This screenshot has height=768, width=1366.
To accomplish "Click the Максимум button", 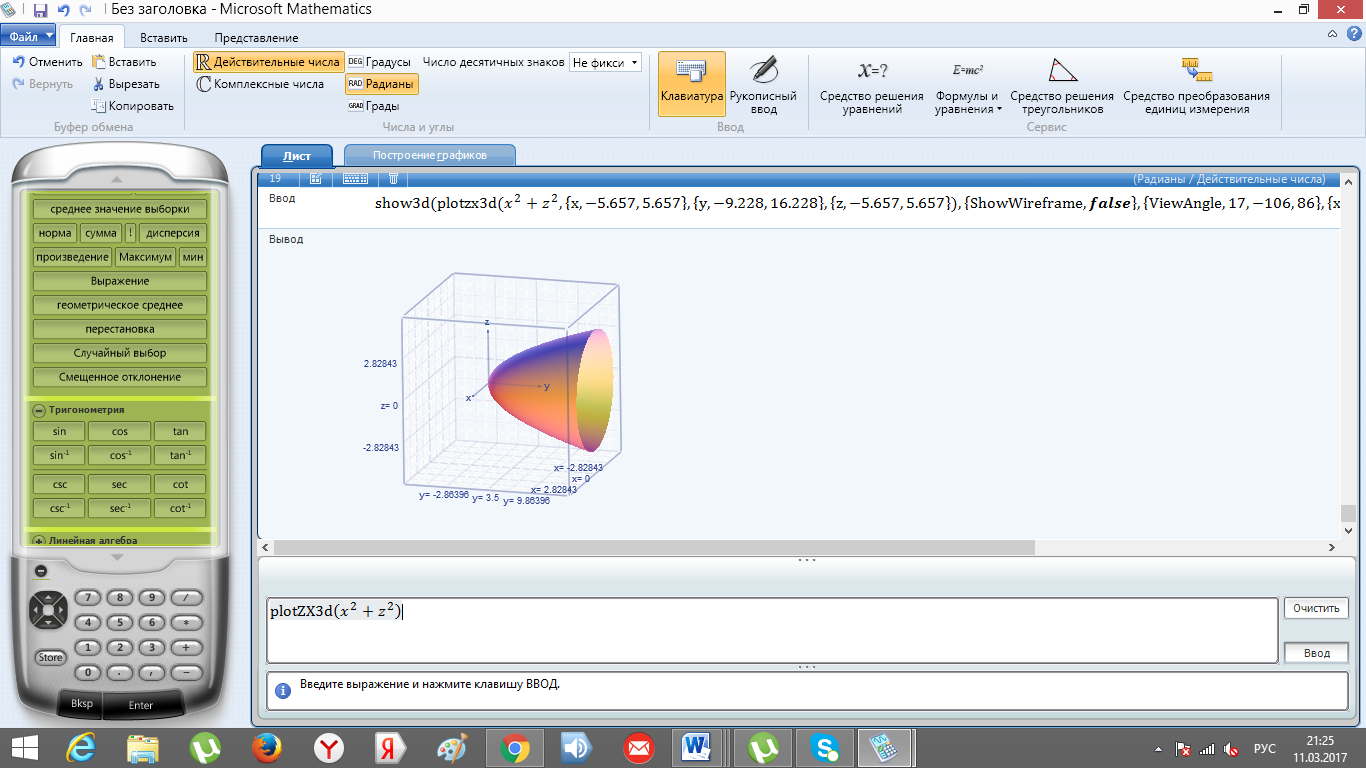I will tap(145, 257).
